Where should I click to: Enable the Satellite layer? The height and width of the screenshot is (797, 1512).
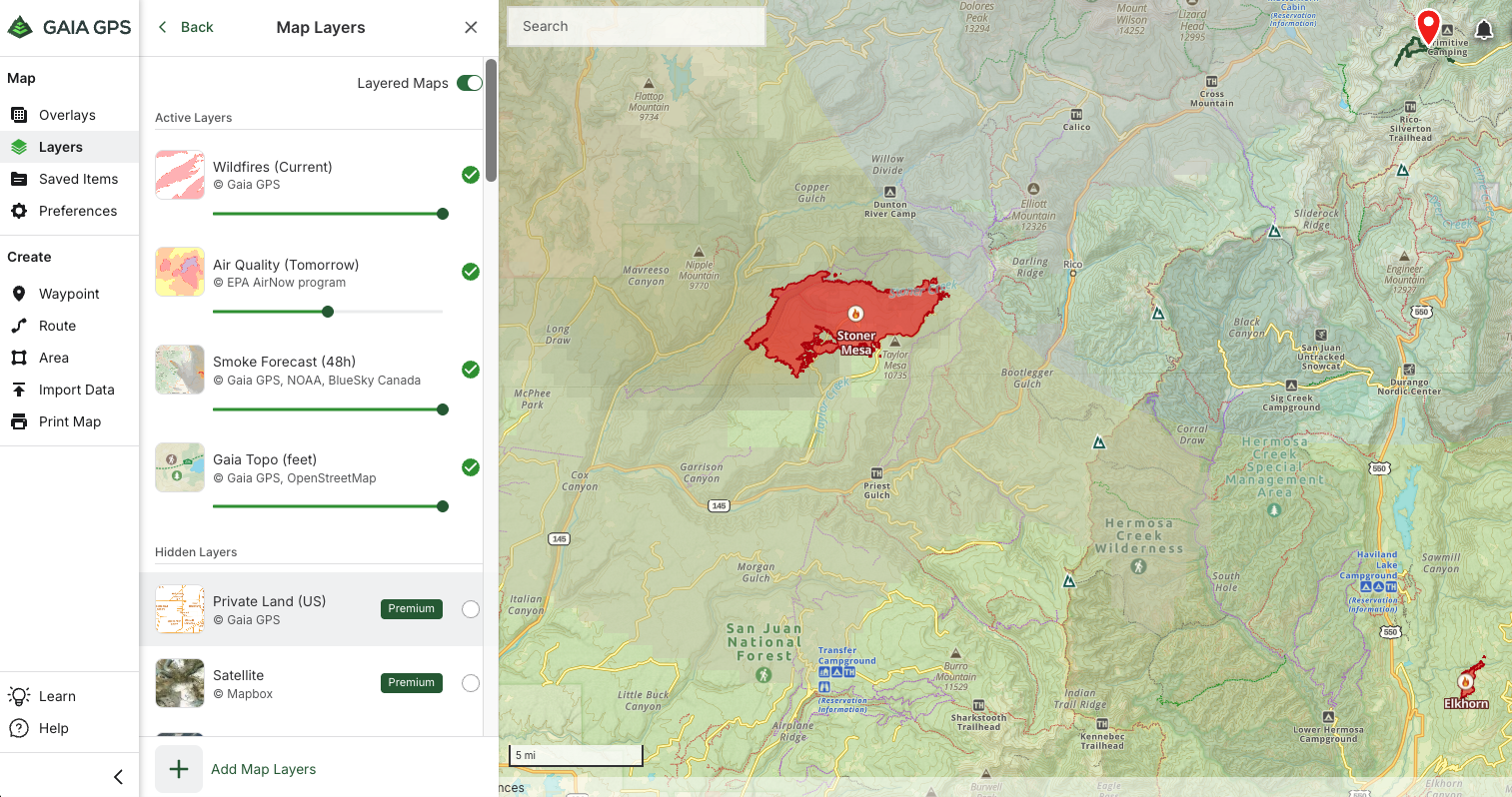pos(471,683)
